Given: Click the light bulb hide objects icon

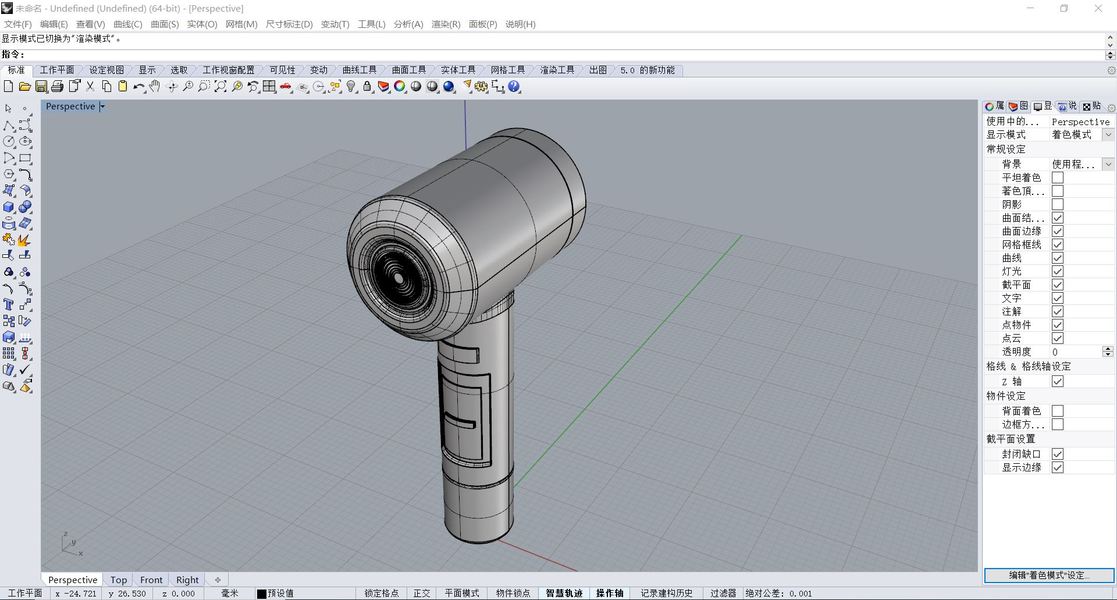Looking at the screenshot, I should tap(351, 86).
